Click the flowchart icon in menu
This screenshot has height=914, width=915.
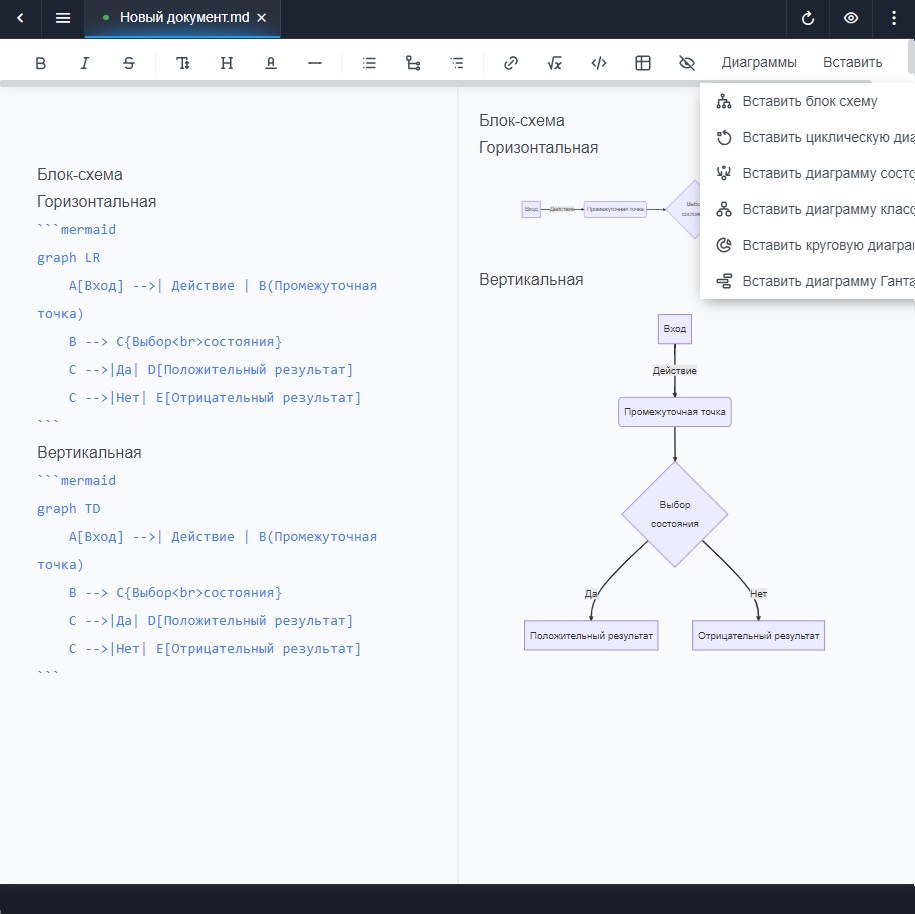pos(724,102)
